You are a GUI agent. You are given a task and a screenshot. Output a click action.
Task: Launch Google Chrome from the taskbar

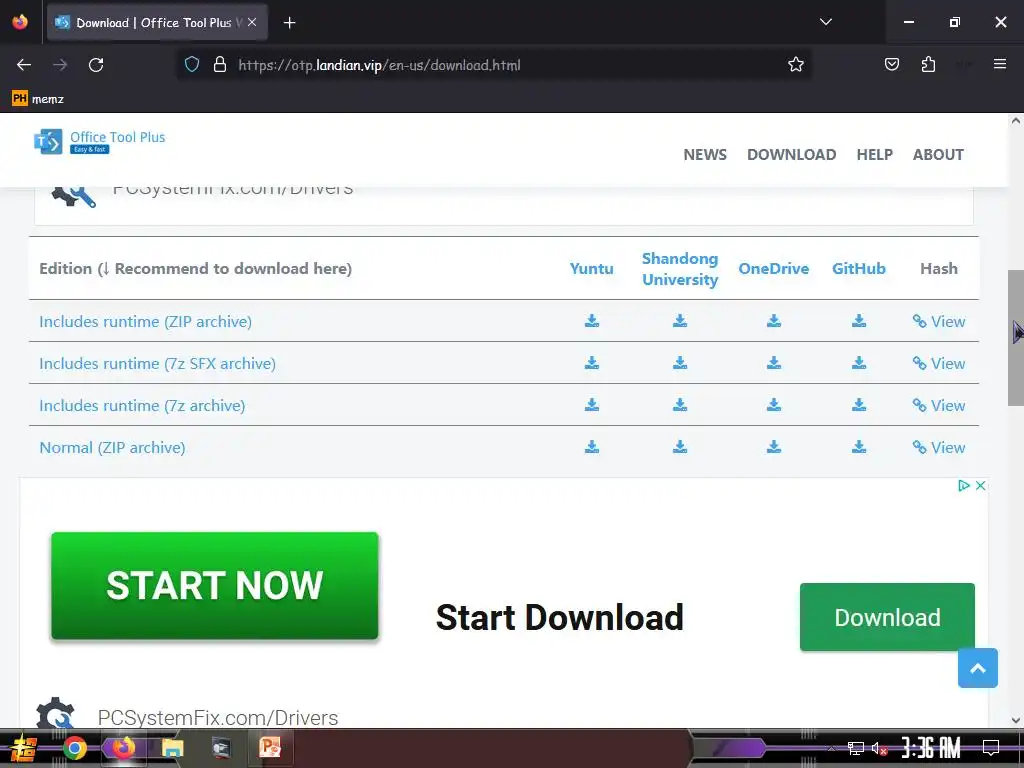(75, 748)
